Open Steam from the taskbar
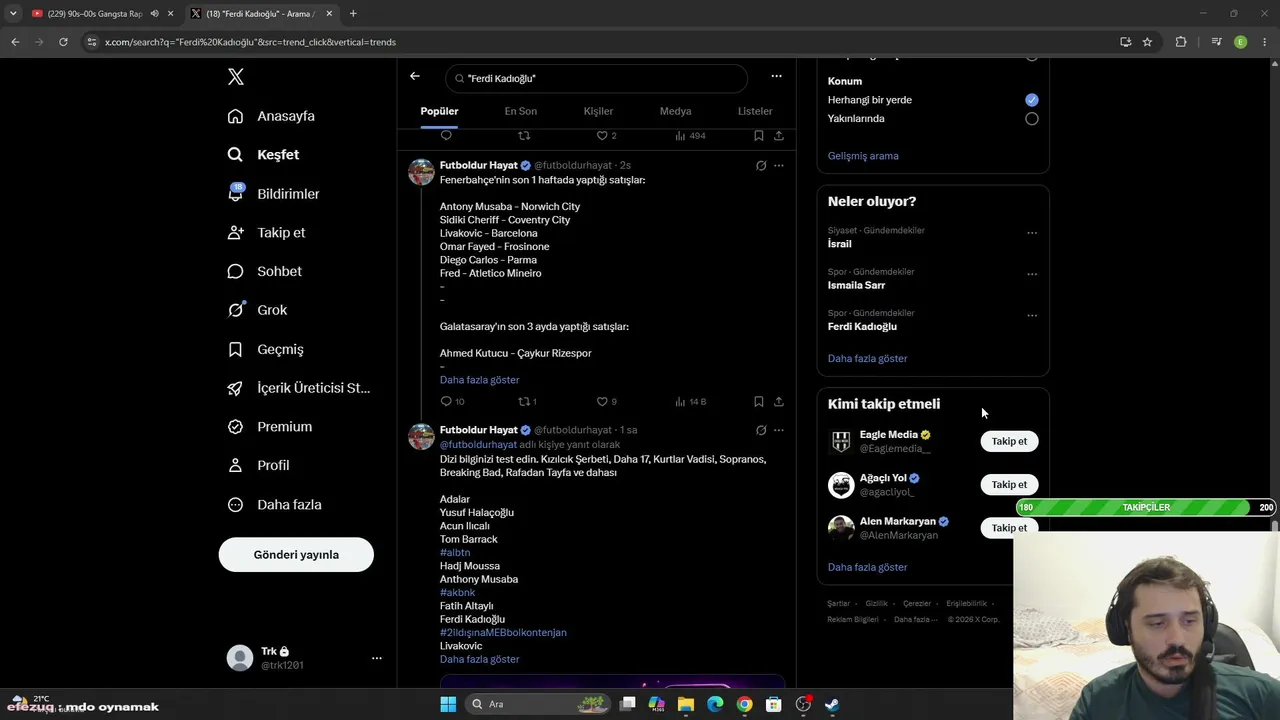The image size is (1280, 720). coord(832,704)
